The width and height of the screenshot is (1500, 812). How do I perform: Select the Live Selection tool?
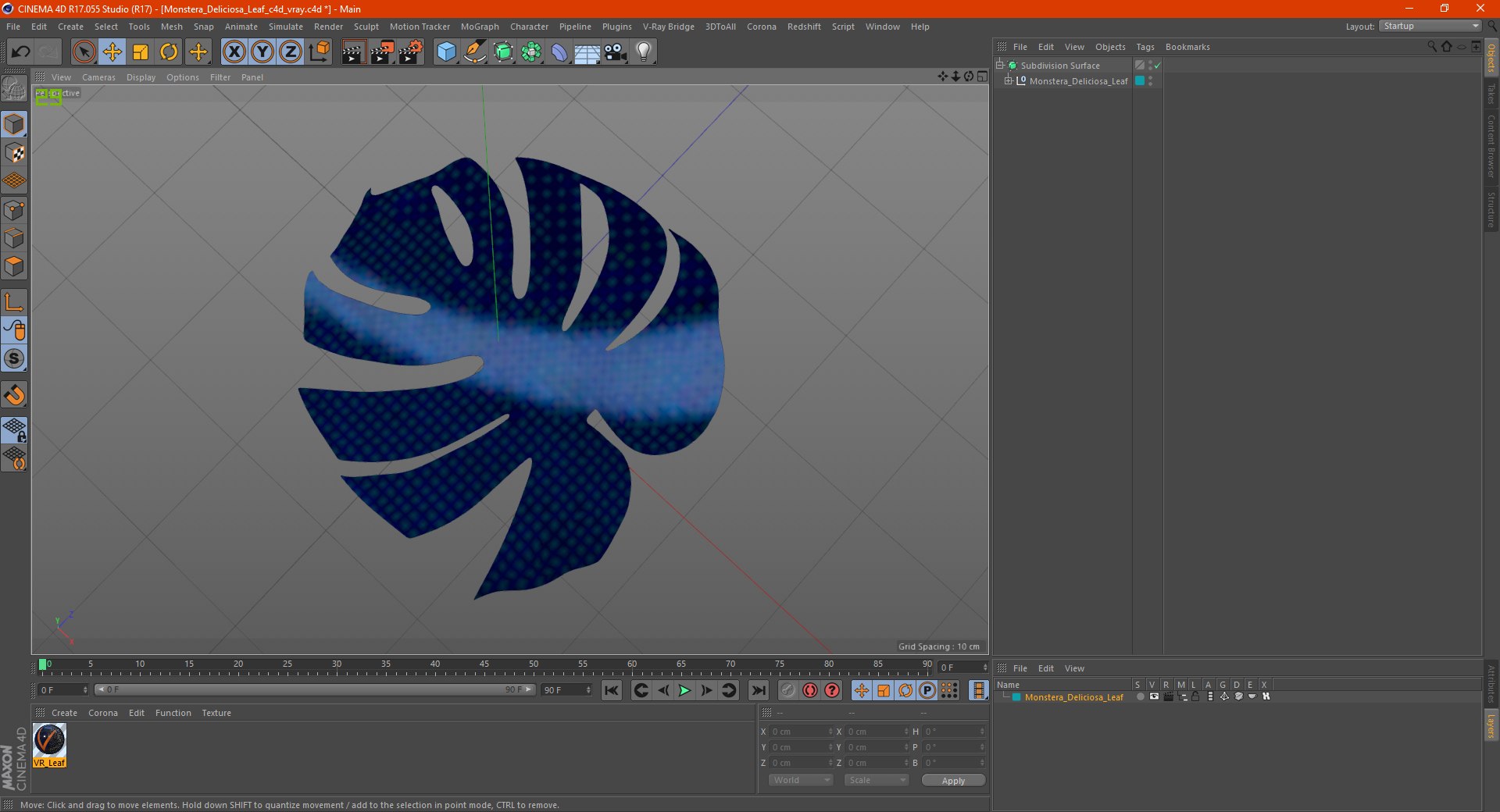coord(84,52)
